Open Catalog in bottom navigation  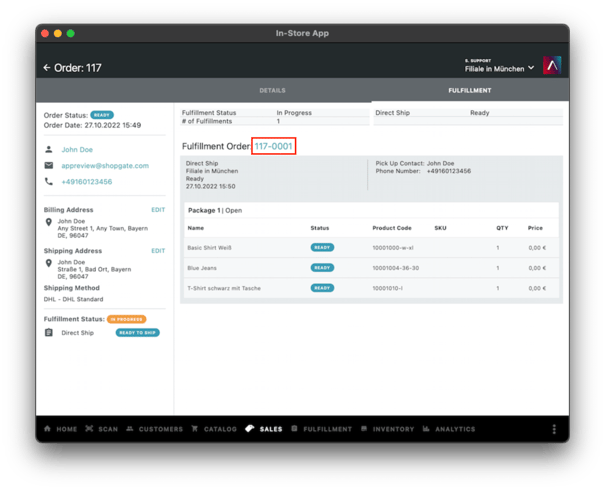pos(214,429)
